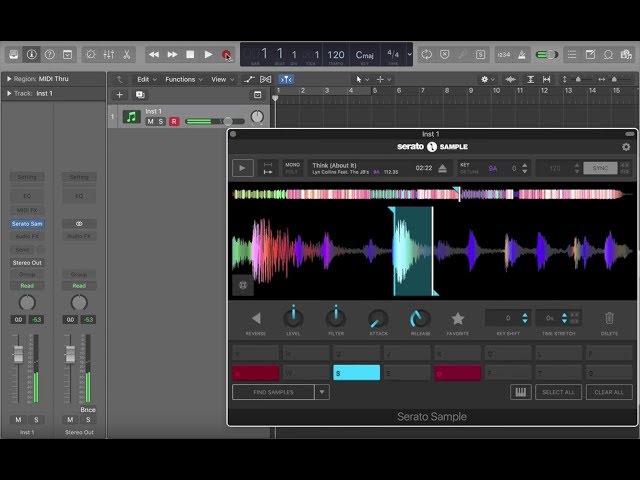Image resolution: width=640 pixels, height=480 pixels.
Task: Select the cyan S sample pad
Action: [356, 373]
